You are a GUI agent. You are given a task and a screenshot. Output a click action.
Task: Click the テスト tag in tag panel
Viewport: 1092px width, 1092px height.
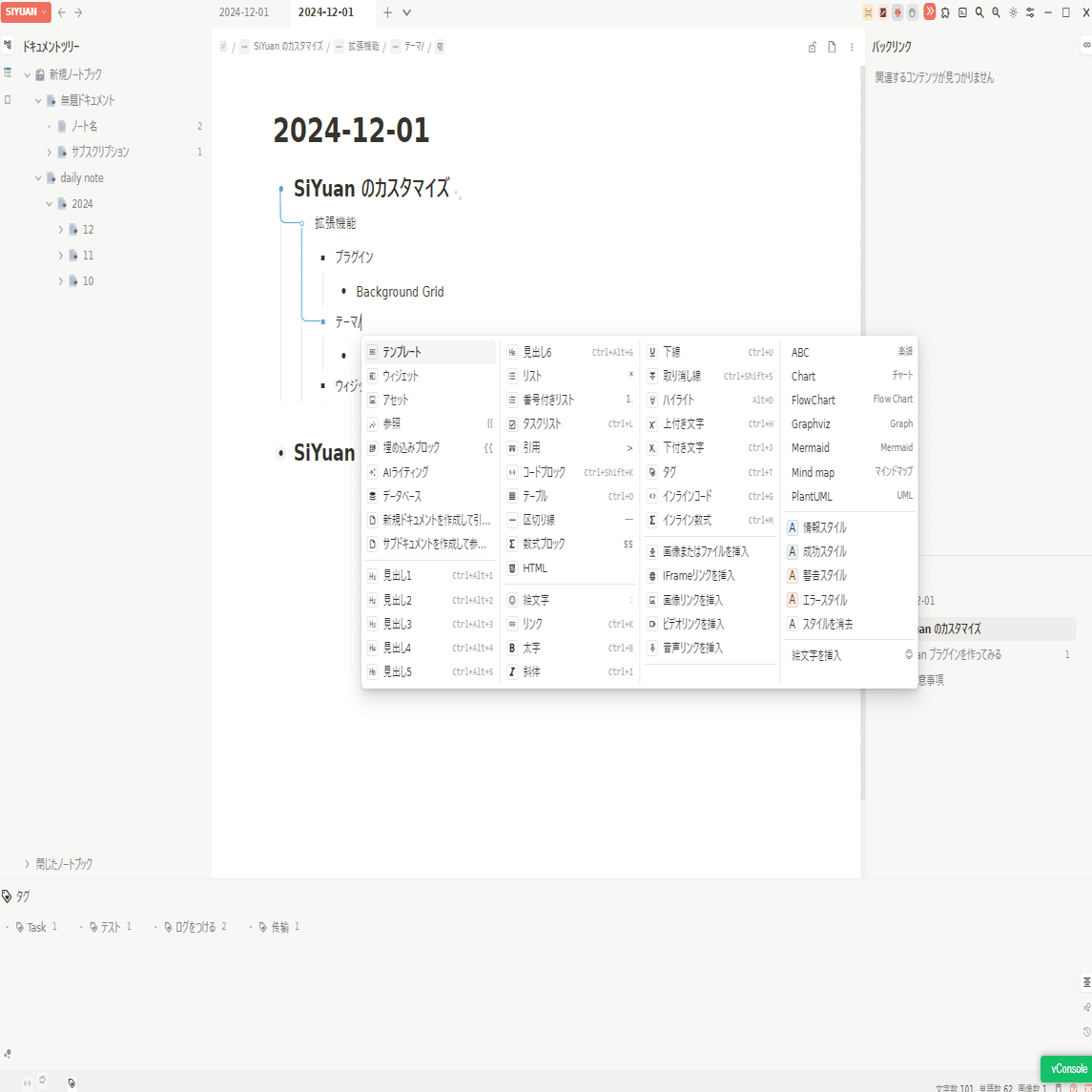[110, 927]
